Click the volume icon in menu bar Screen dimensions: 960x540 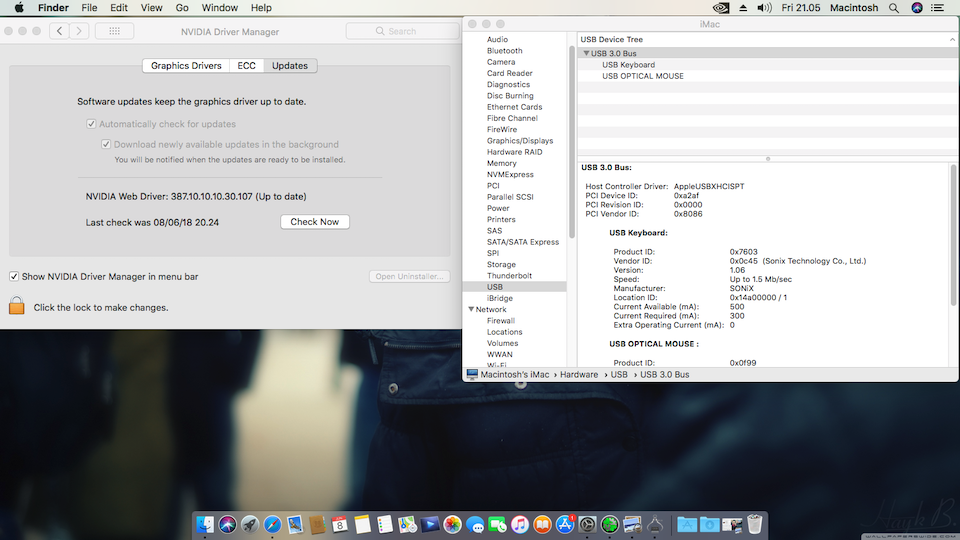pos(764,8)
